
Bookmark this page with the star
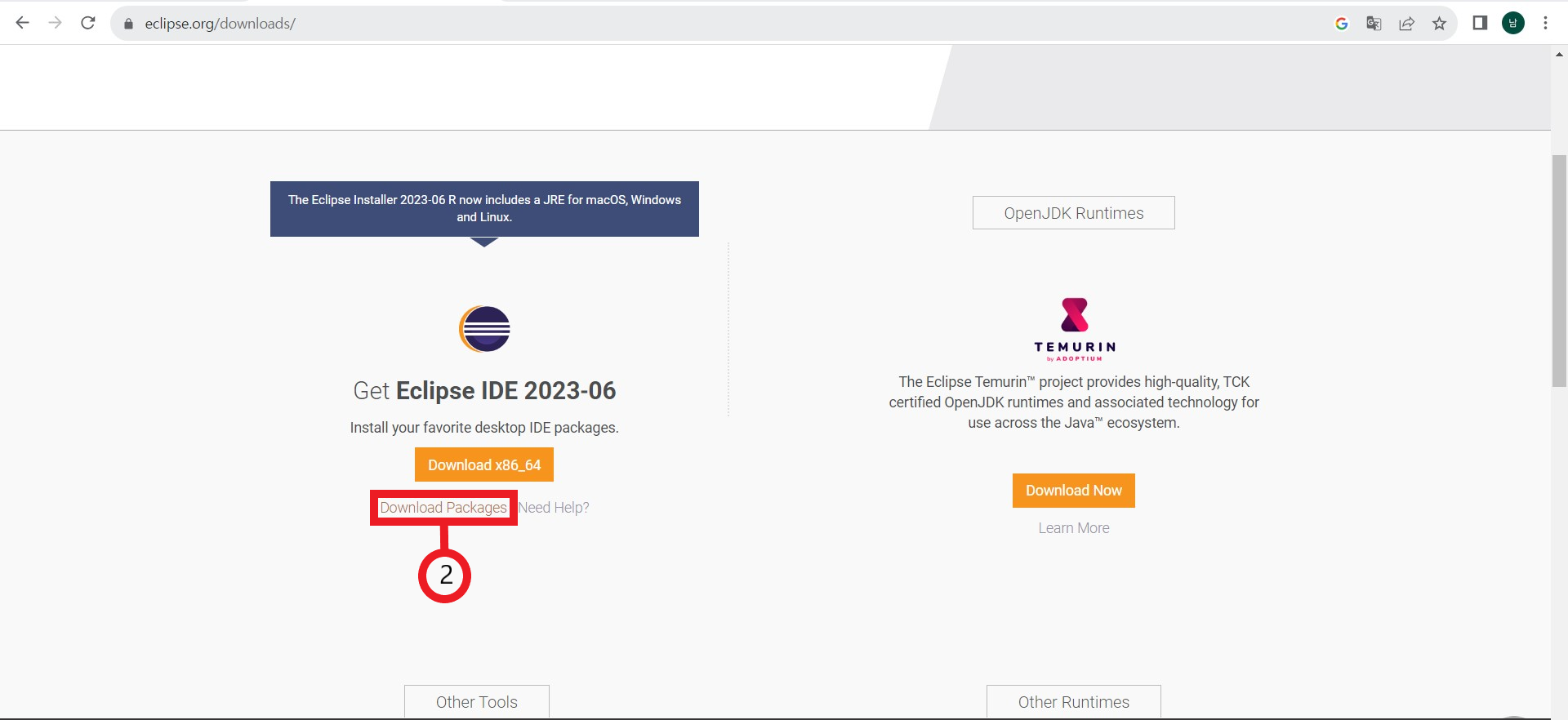(1439, 24)
